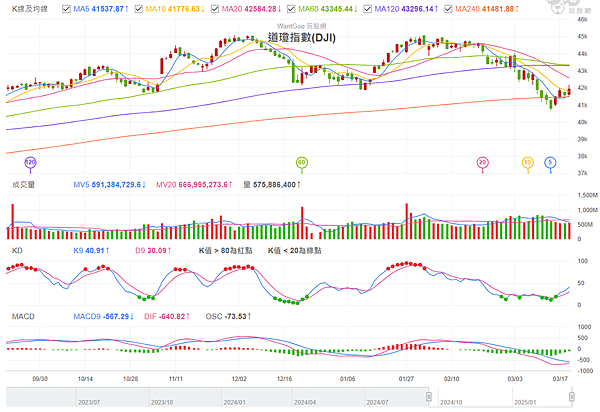Click the 道瓊指數(DJI) chart title

[x=302, y=37]
